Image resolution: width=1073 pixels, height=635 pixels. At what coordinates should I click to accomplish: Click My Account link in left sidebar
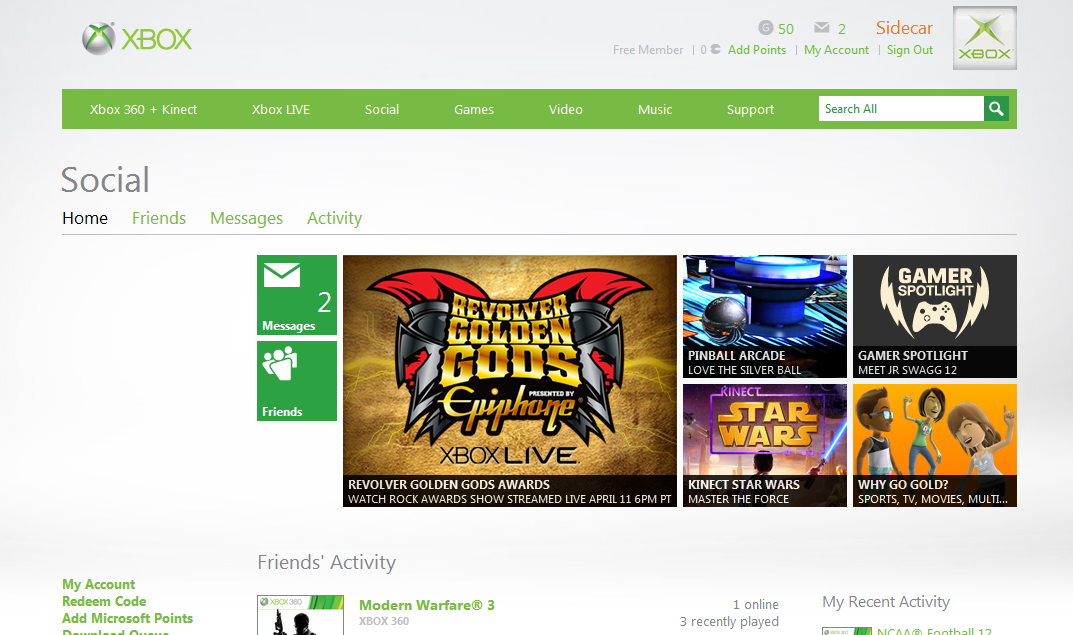(99, 584)
